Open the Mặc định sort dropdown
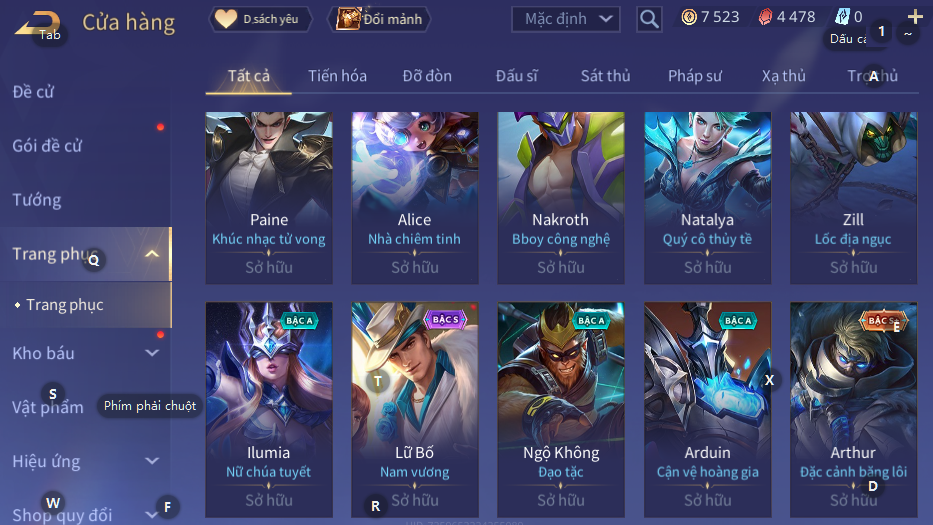933x525 pixels. click(x=565, y=19)
